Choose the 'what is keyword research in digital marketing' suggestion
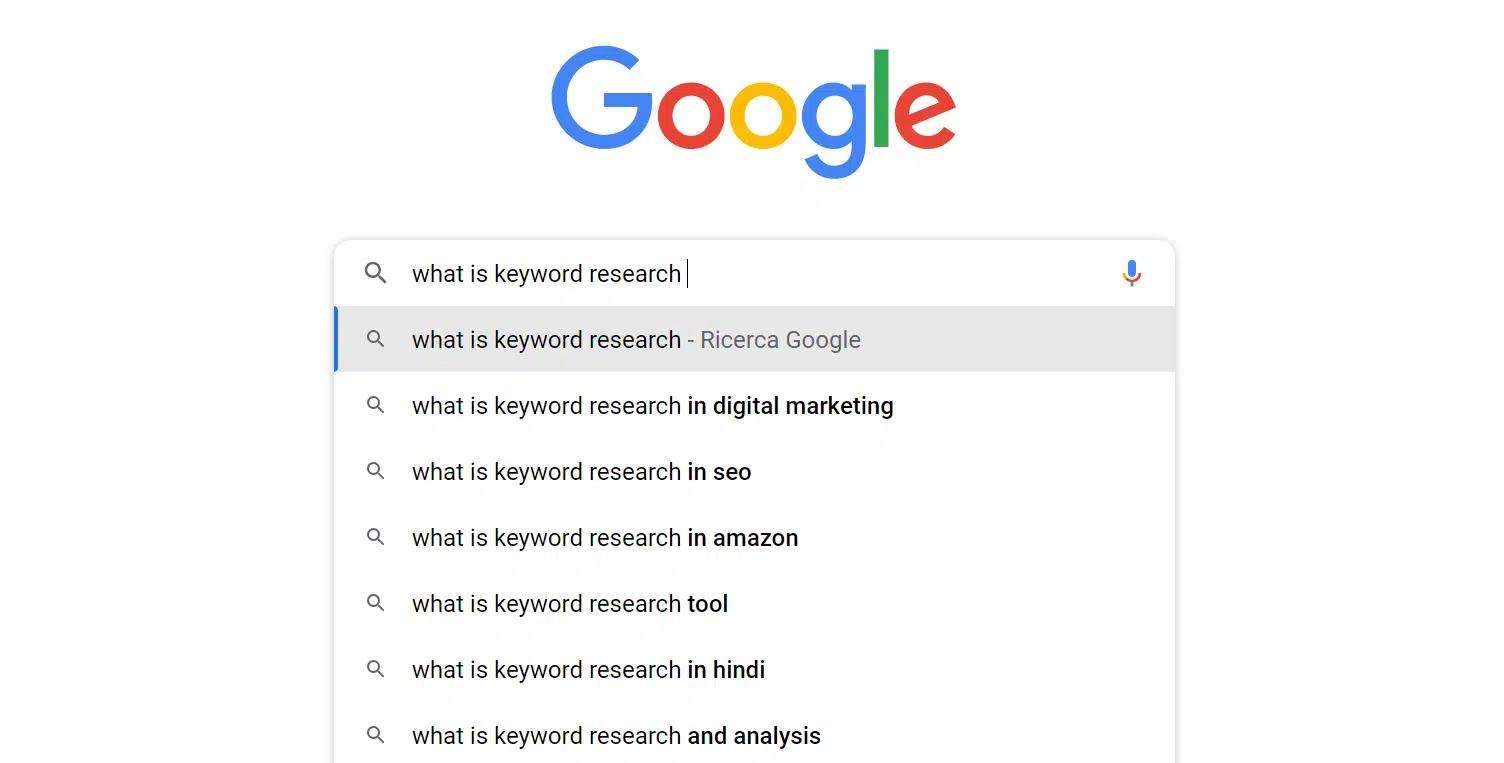Screen dimensions: 1504x763 pos(652,406)
